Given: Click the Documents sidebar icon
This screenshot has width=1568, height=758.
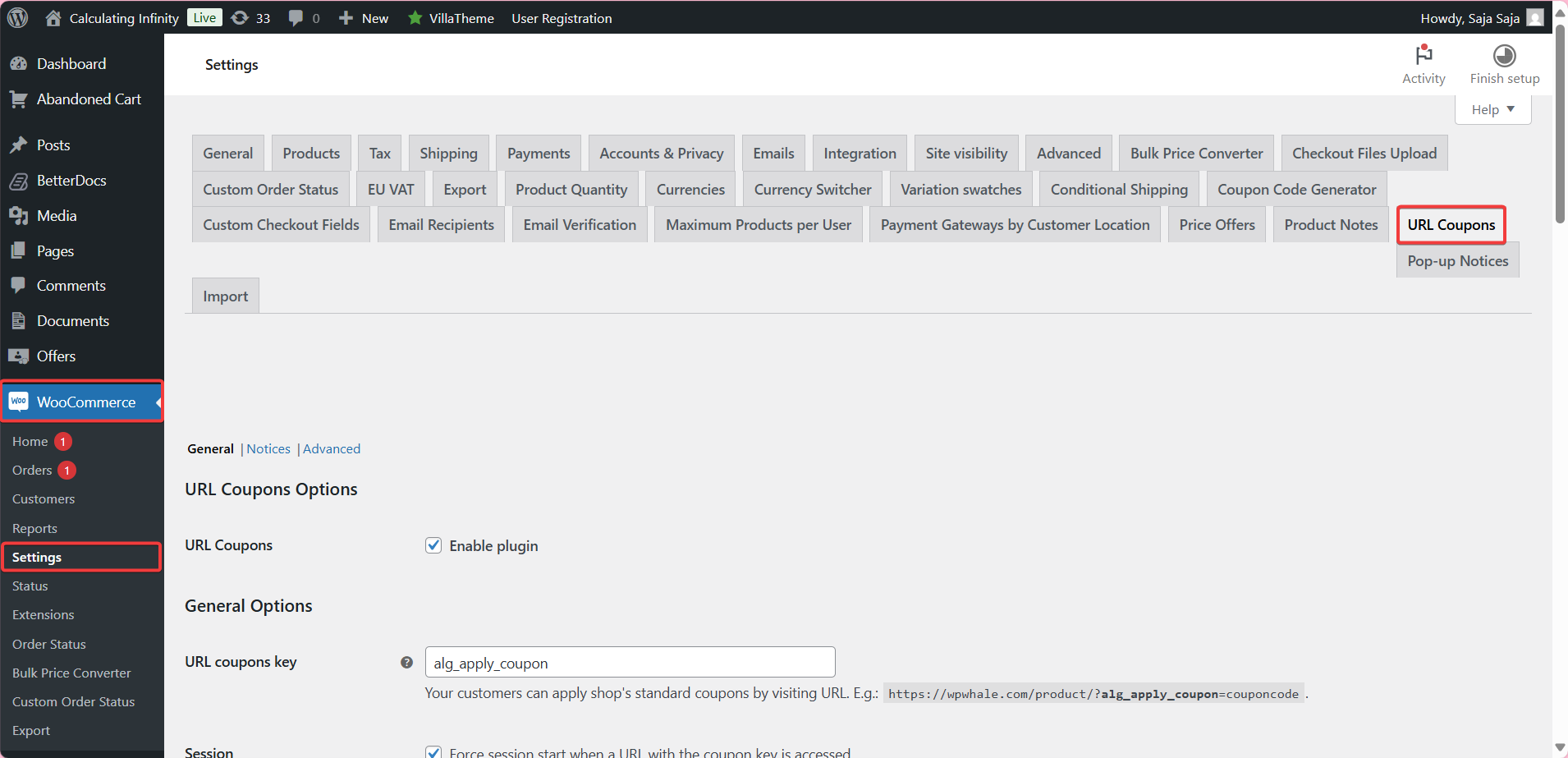Looking at the screenshot, I should point(18,320).
